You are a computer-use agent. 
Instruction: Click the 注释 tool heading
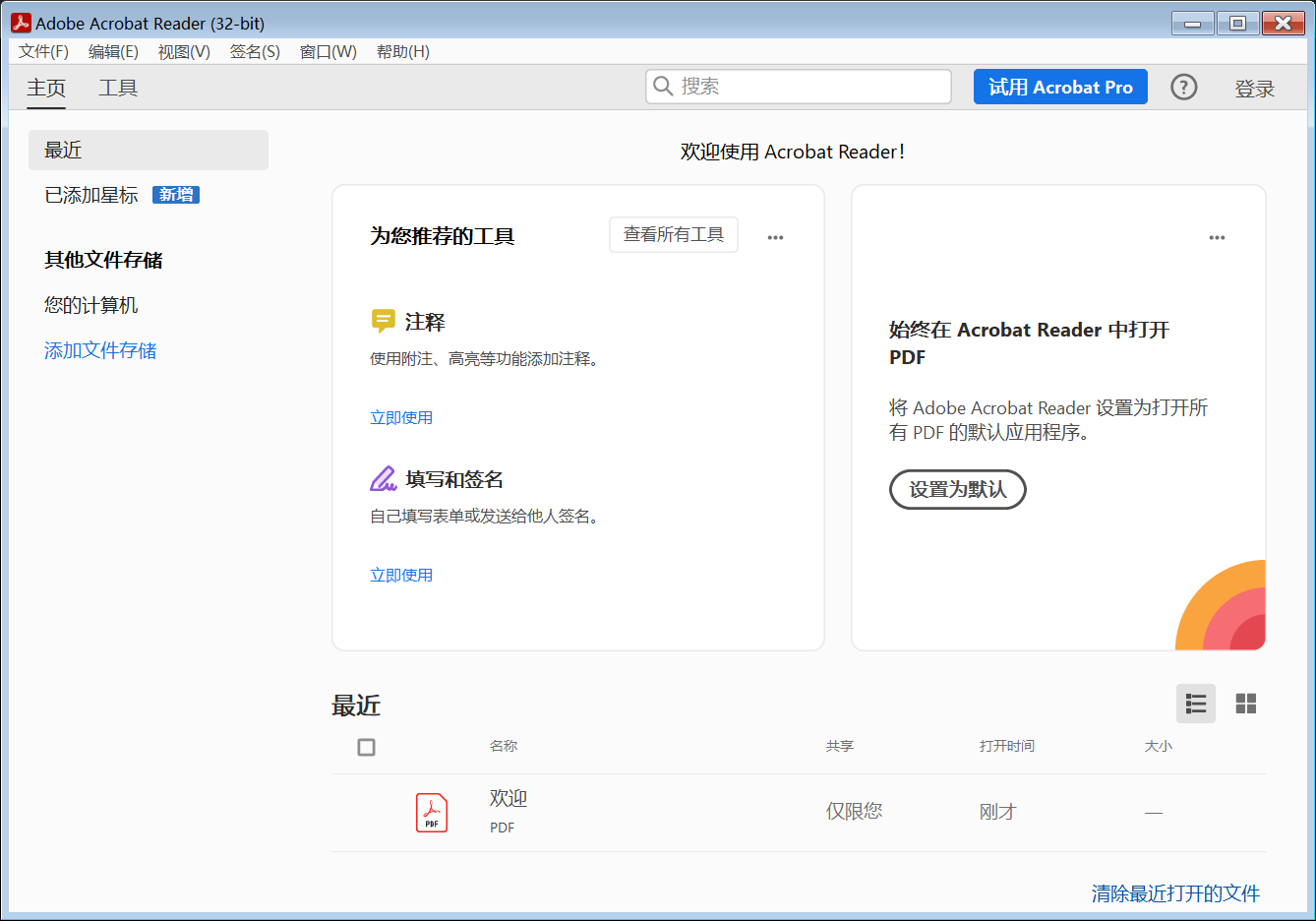425,322
